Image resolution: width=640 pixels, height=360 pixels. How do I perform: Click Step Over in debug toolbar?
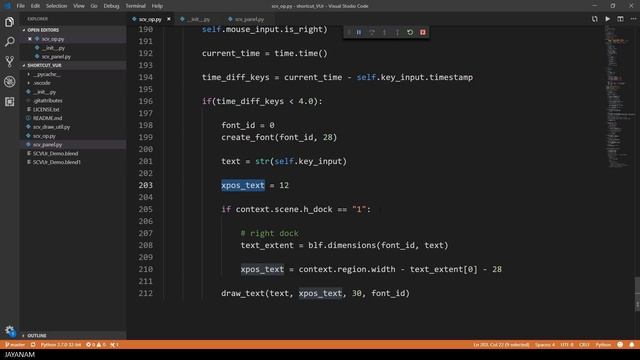coord(372,32)
